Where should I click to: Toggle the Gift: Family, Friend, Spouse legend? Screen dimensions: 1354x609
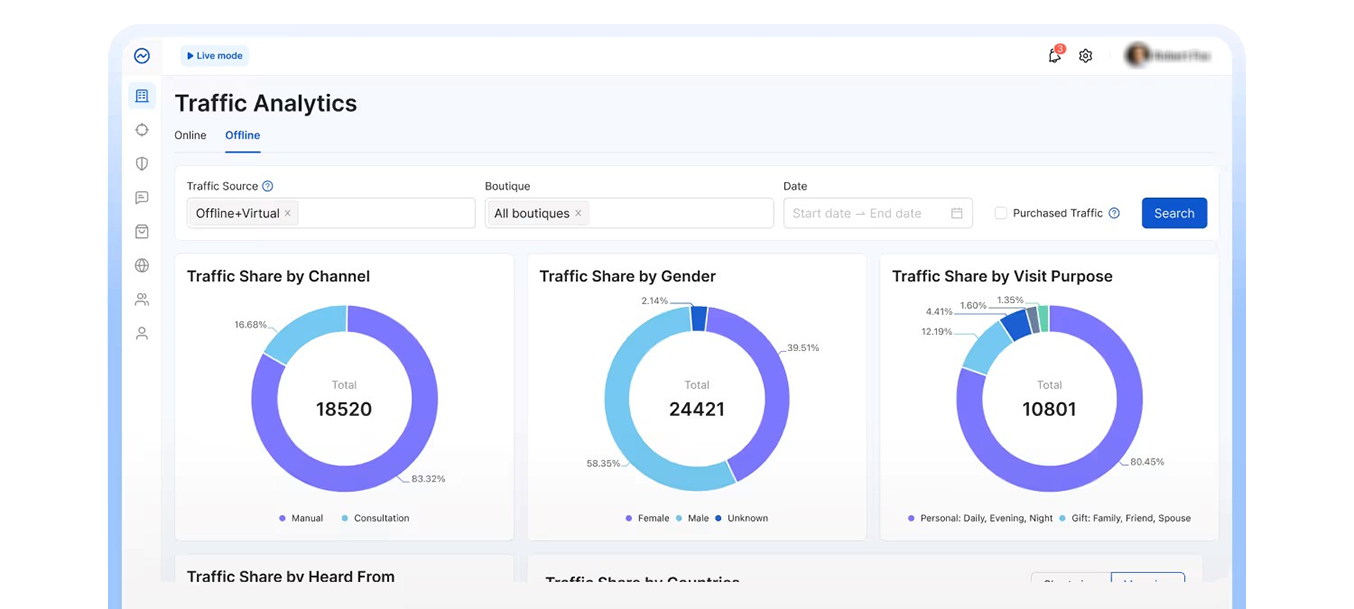1126,518
